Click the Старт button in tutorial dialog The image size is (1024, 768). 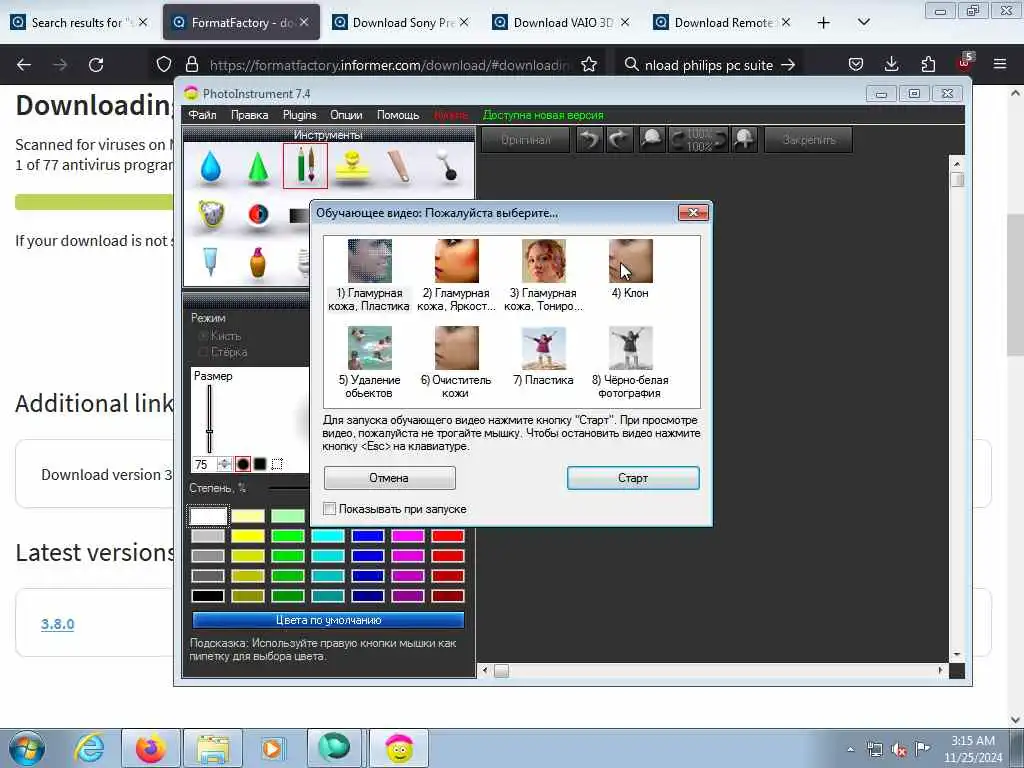[x=633, y=478]
